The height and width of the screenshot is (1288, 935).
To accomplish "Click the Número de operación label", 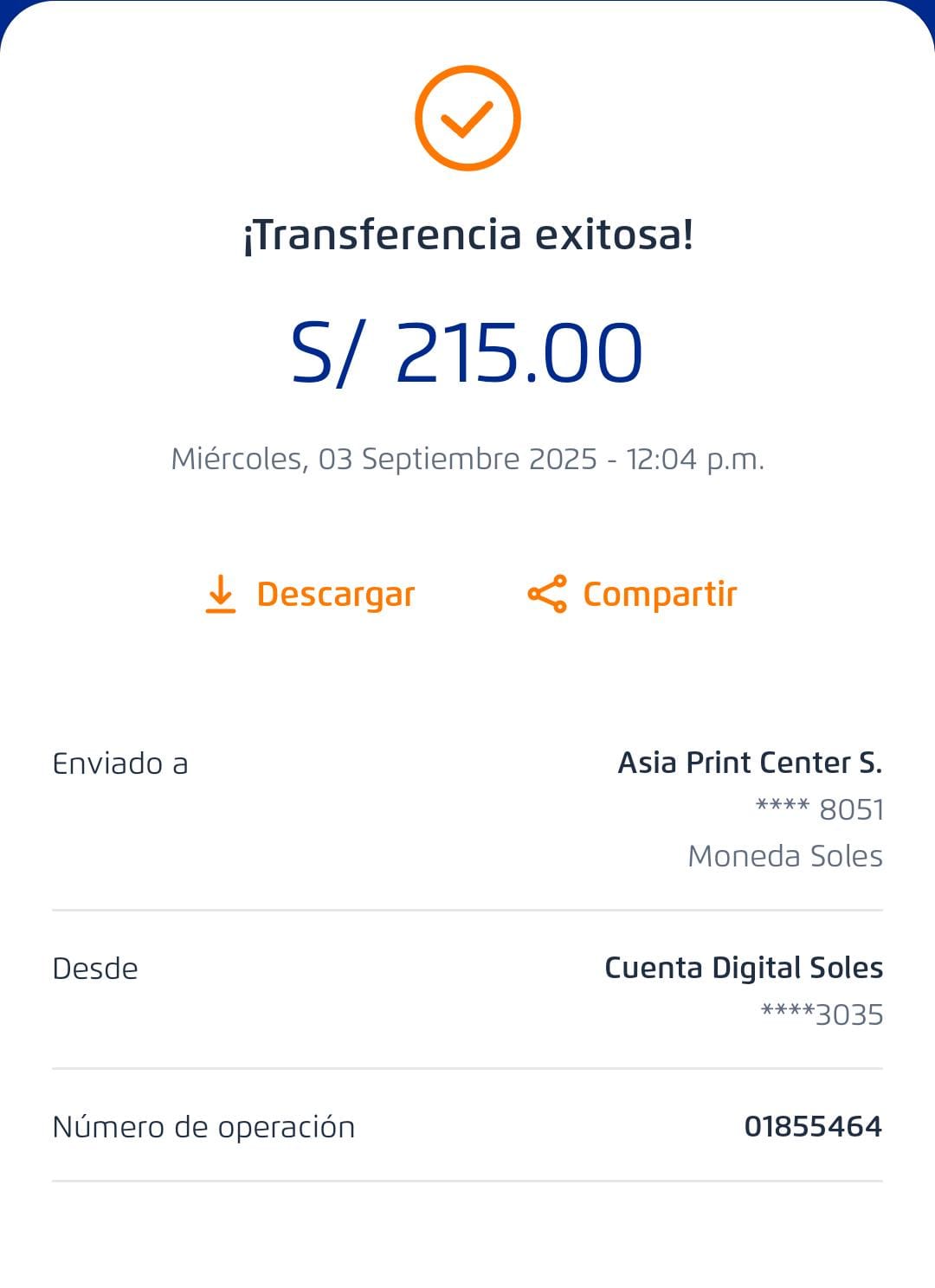I will pyautogui.click(x=203, y=1127).
